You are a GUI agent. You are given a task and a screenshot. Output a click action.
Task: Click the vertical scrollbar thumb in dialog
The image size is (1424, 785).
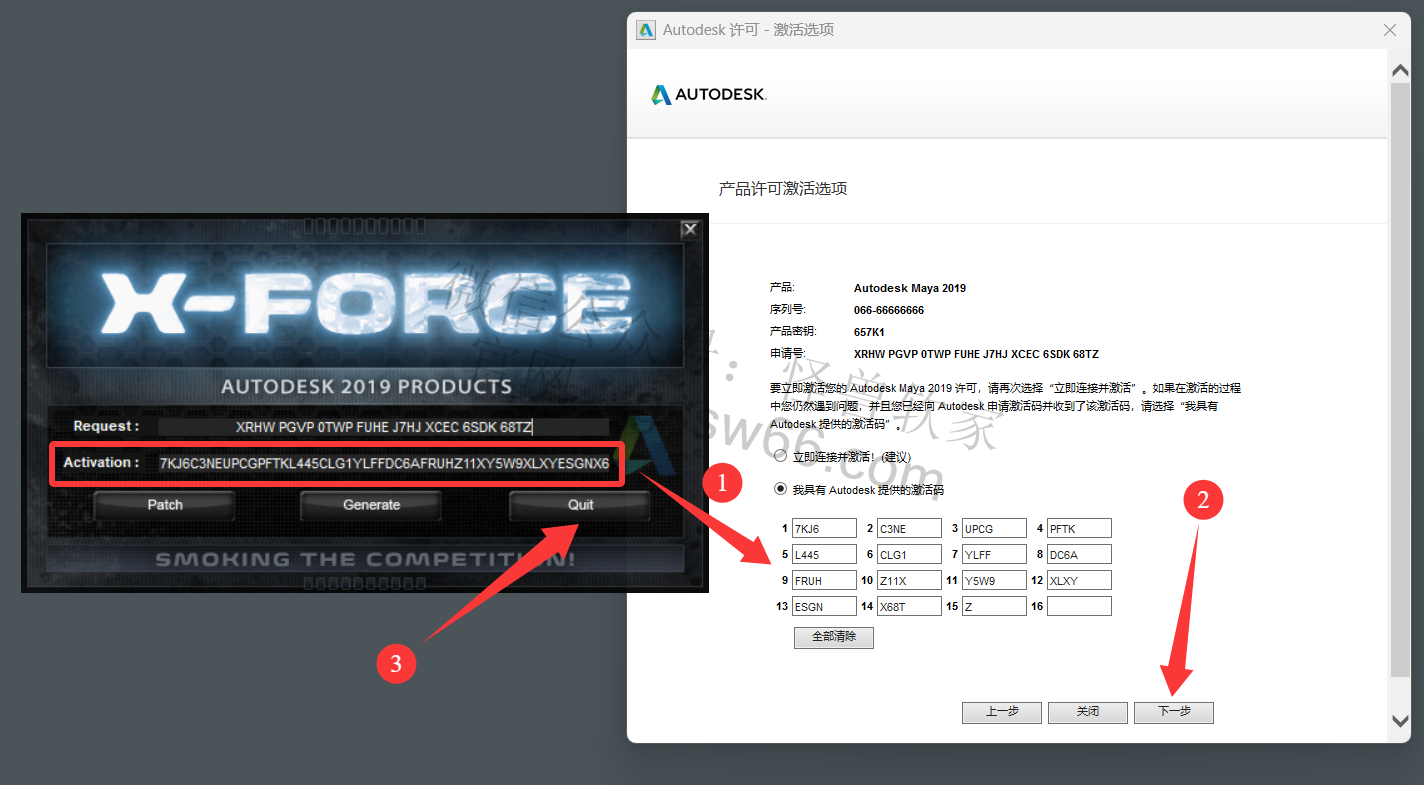pyautogui.click(x=1400, y=380)
